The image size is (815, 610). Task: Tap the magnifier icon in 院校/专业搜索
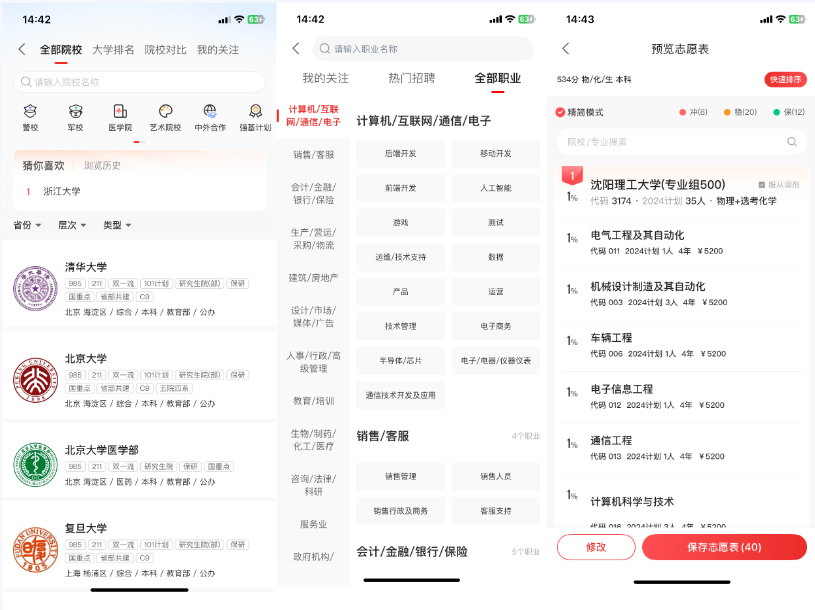(x=792, y=142)
